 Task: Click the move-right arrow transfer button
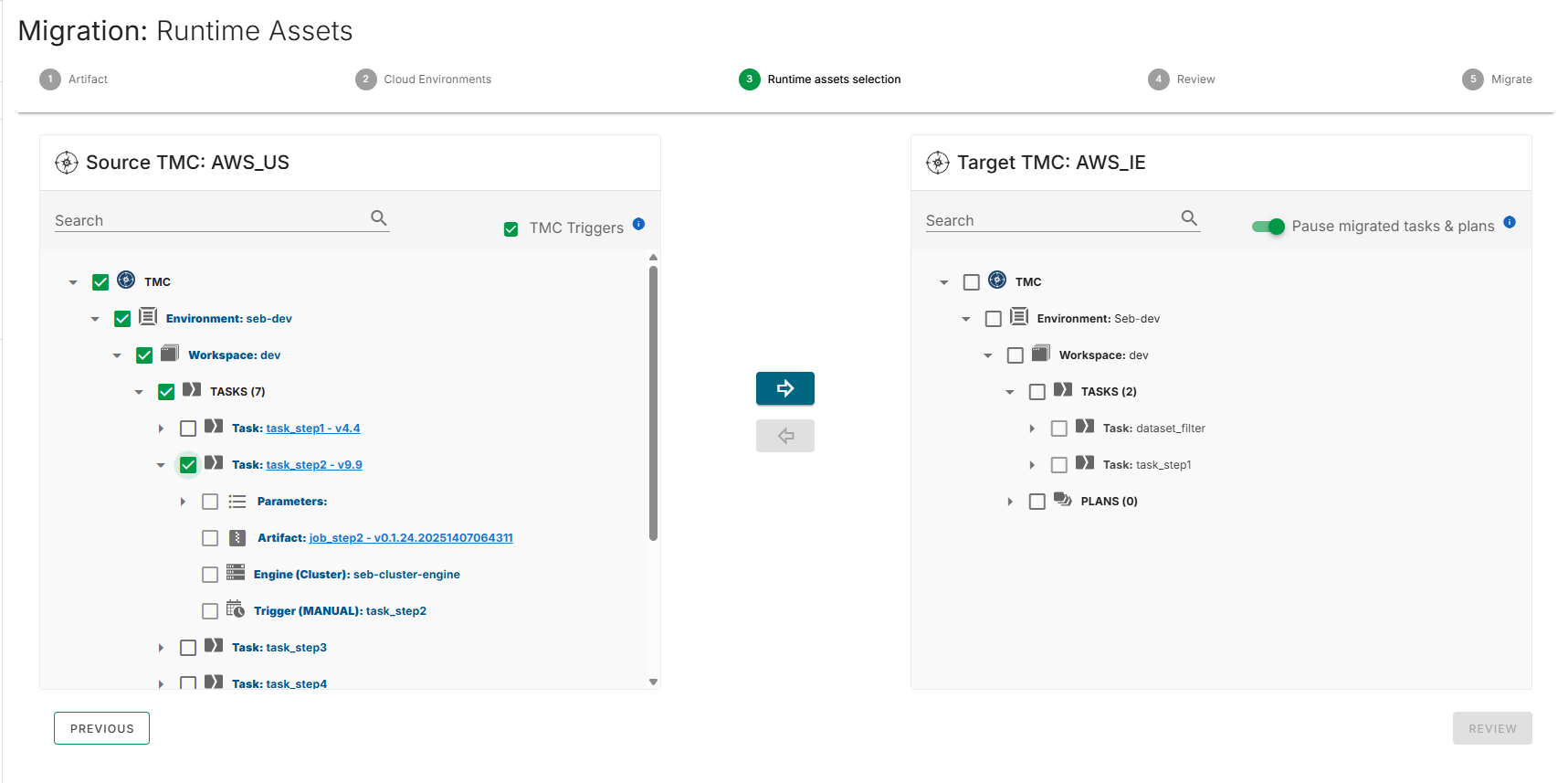(x=785, y=388)
